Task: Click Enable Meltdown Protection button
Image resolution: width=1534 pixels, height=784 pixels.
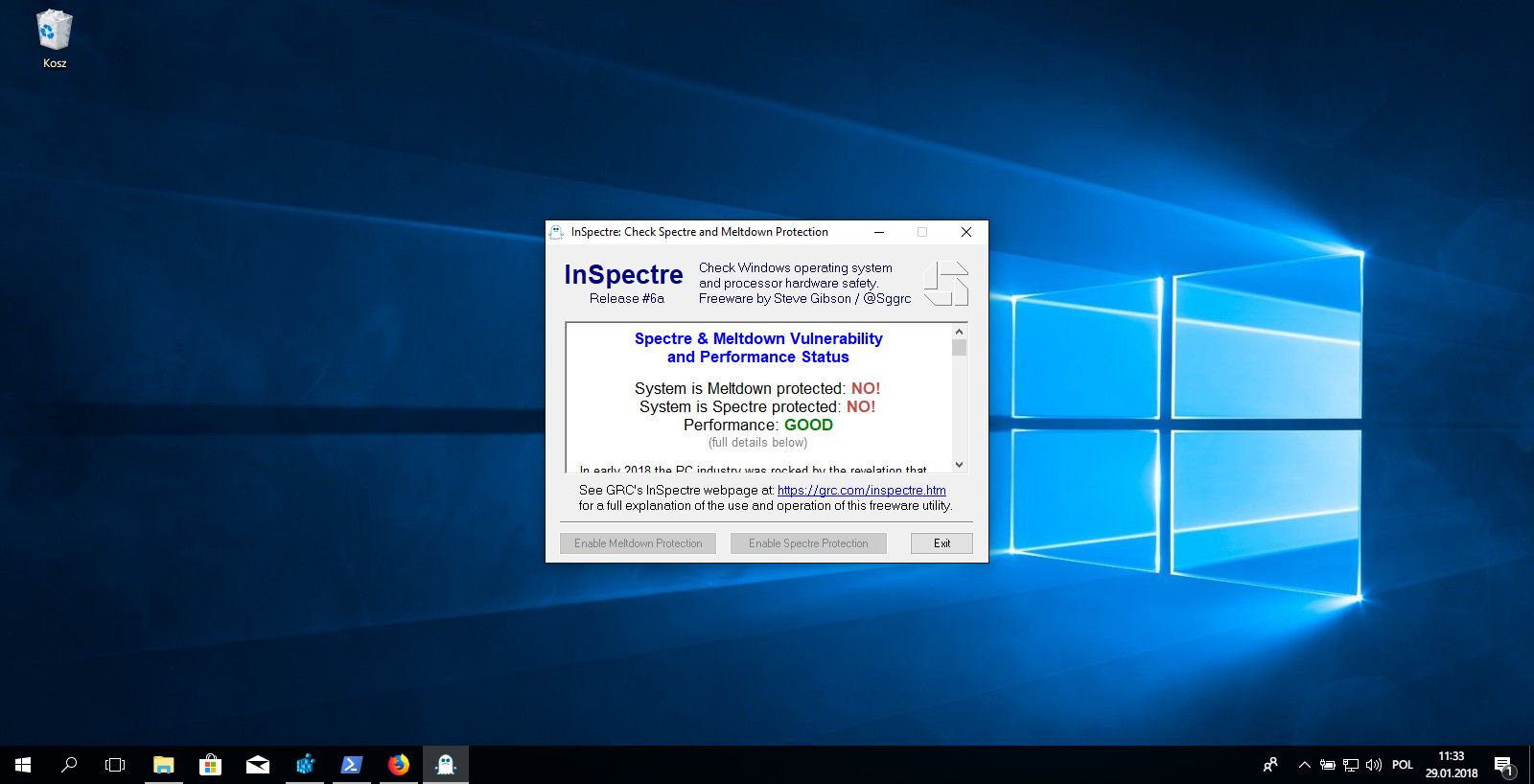Action: (638, 543)
